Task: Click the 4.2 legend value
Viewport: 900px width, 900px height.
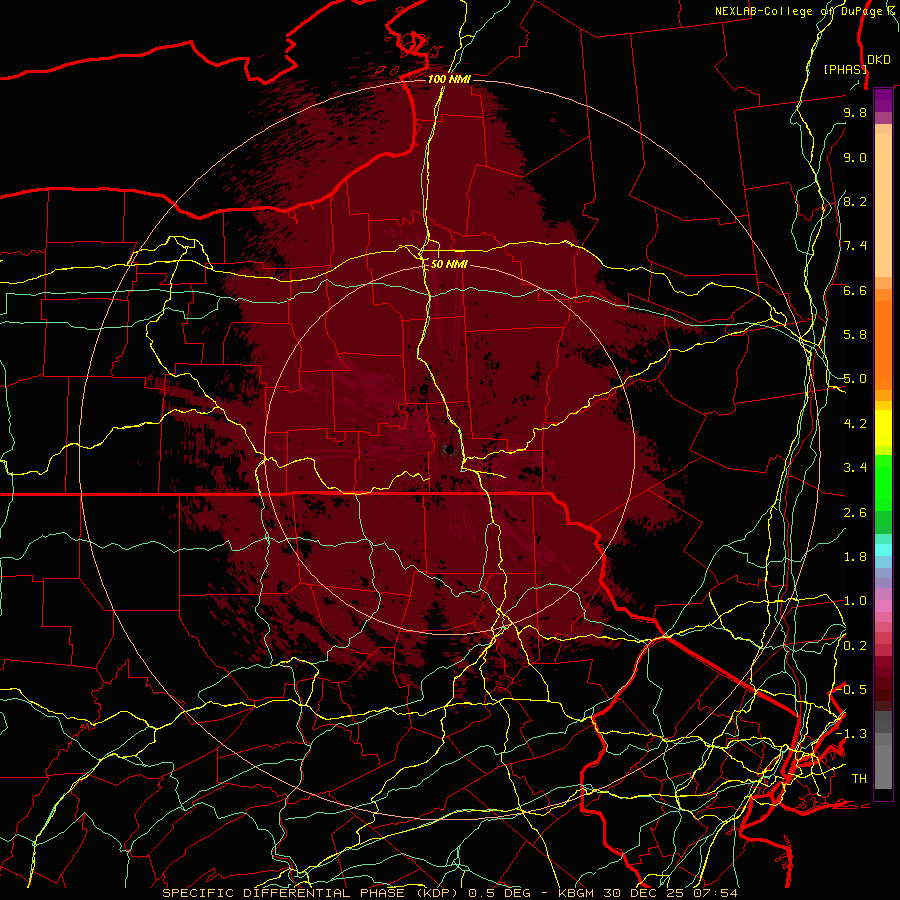Action: click(x=855, y=424)
